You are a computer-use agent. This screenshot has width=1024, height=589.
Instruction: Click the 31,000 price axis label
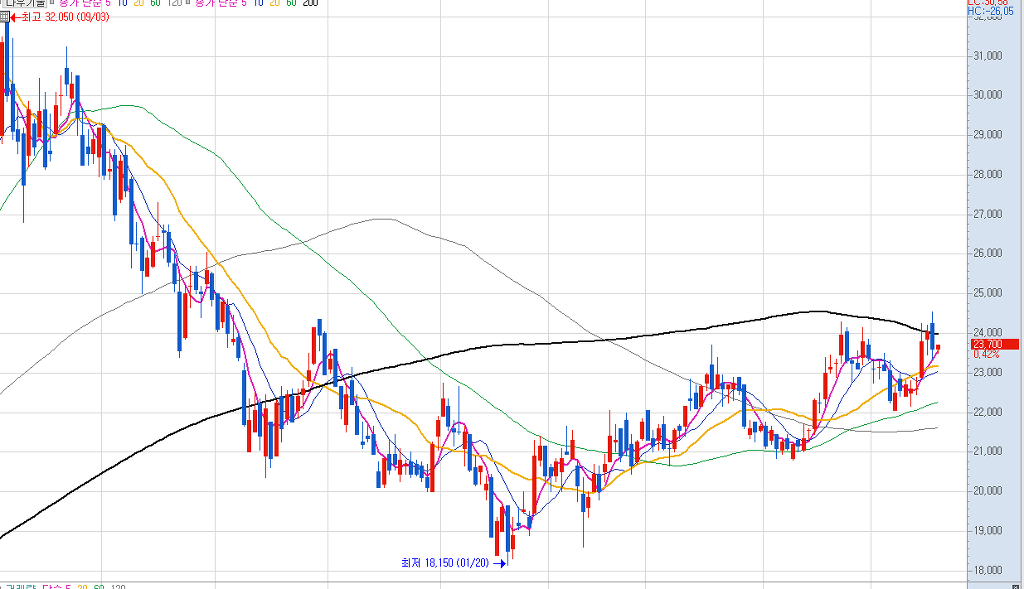coord(987,56)
